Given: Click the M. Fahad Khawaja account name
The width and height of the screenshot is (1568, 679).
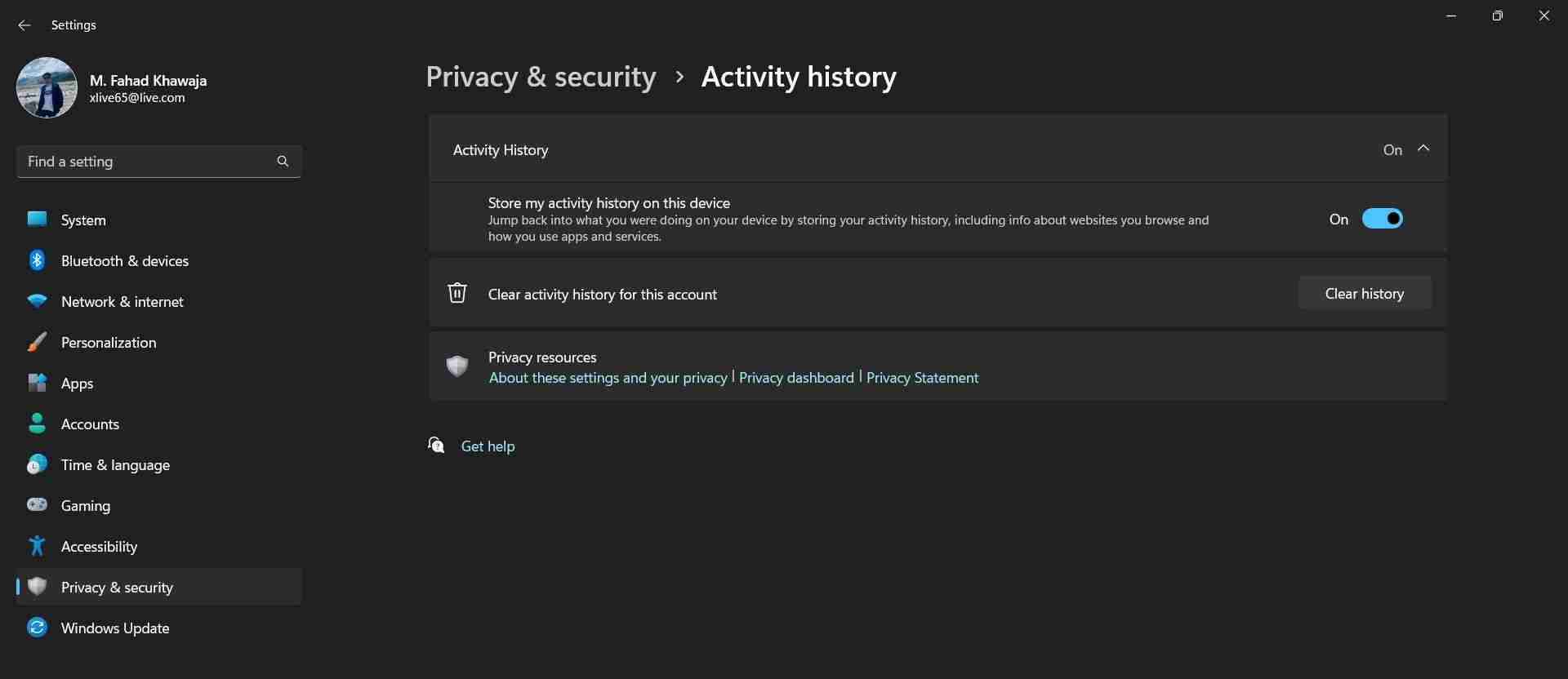Looking at the screenshot, I should click(x=148, y=81).
